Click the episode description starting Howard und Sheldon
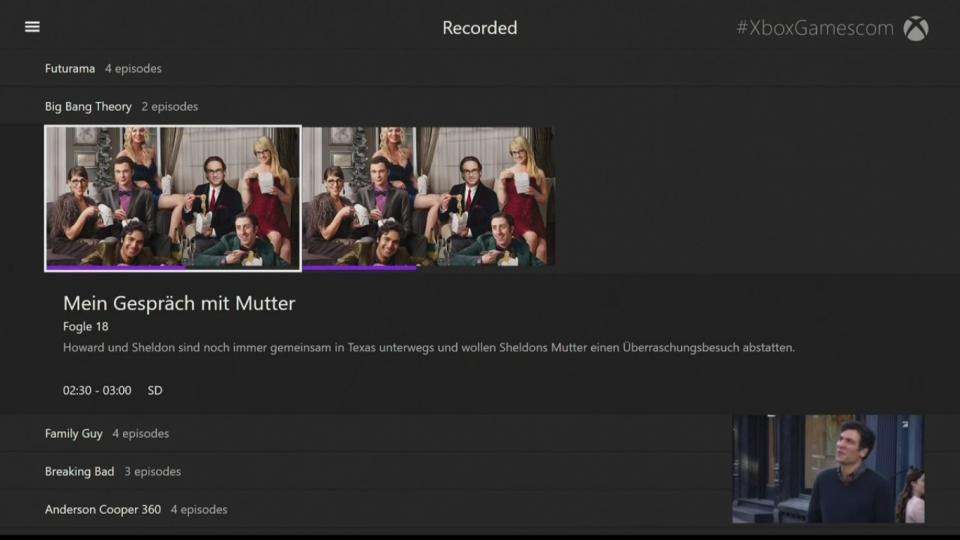The height and width of the screenshot is (540, 960). click(429, 348)
